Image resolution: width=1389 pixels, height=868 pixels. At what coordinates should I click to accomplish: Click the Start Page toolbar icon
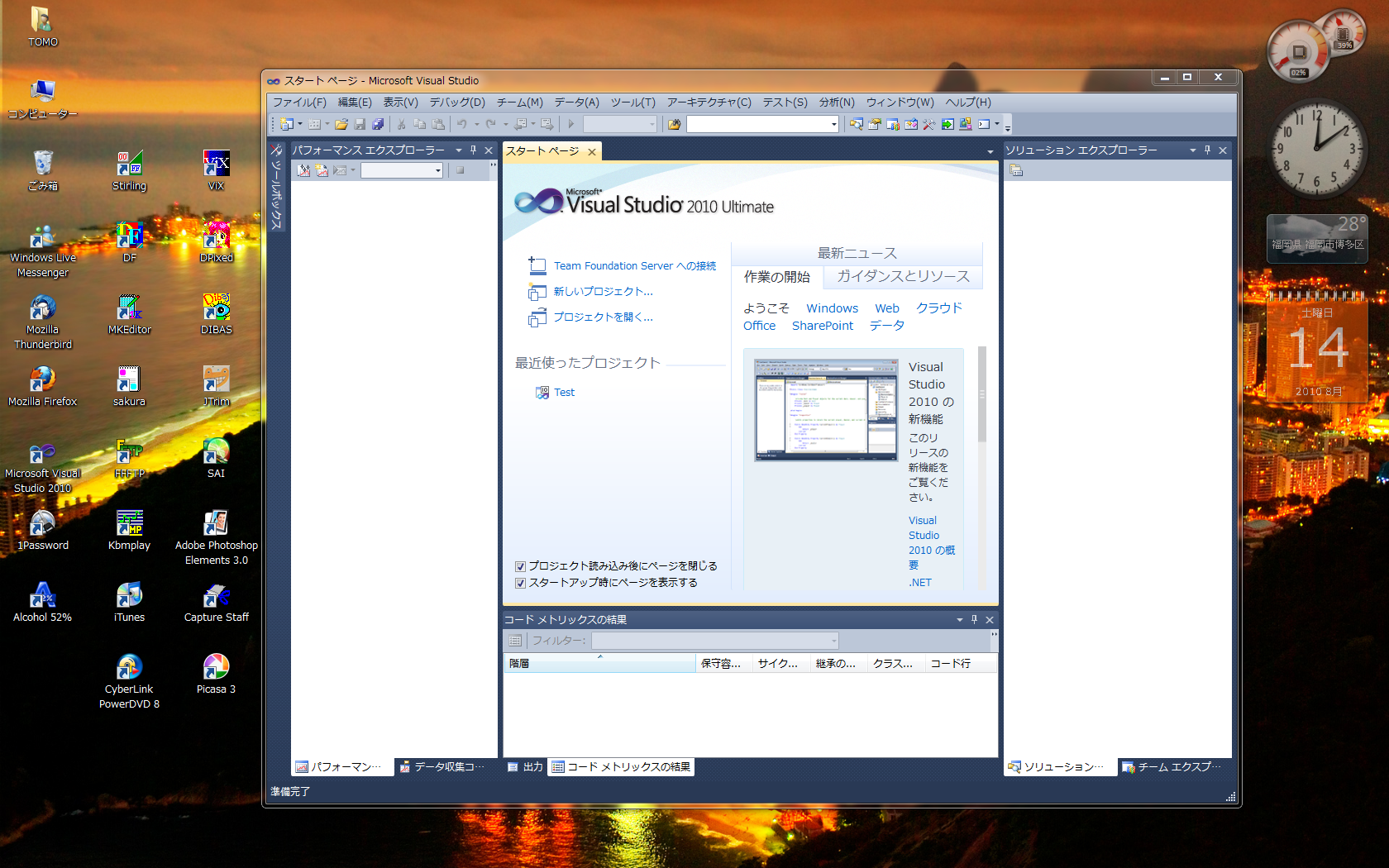click(x=947, y=124)
